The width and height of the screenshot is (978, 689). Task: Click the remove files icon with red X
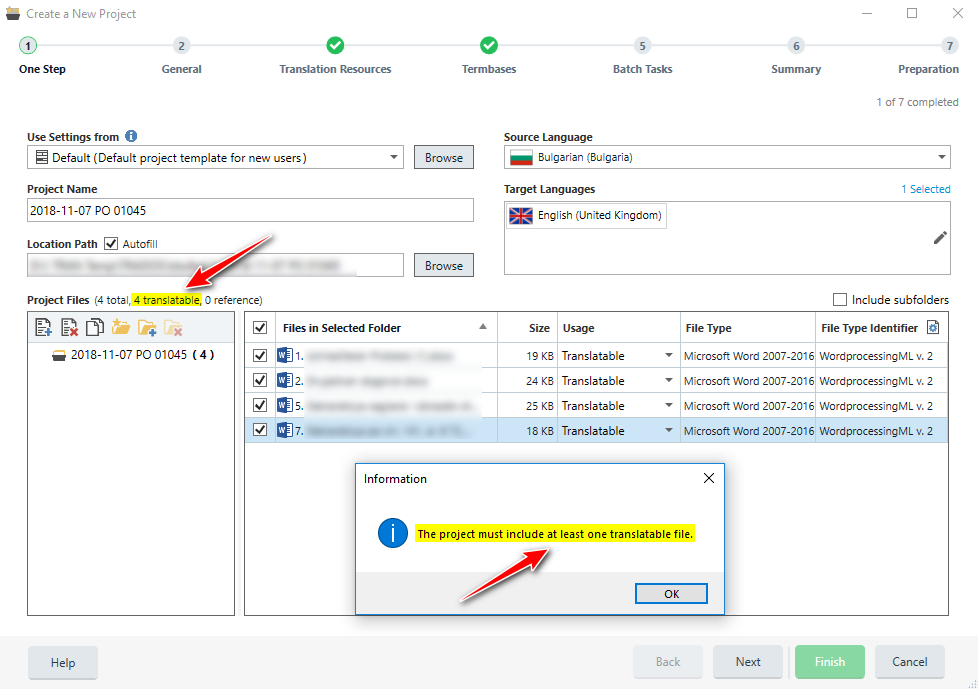click(x=69, y=327)
